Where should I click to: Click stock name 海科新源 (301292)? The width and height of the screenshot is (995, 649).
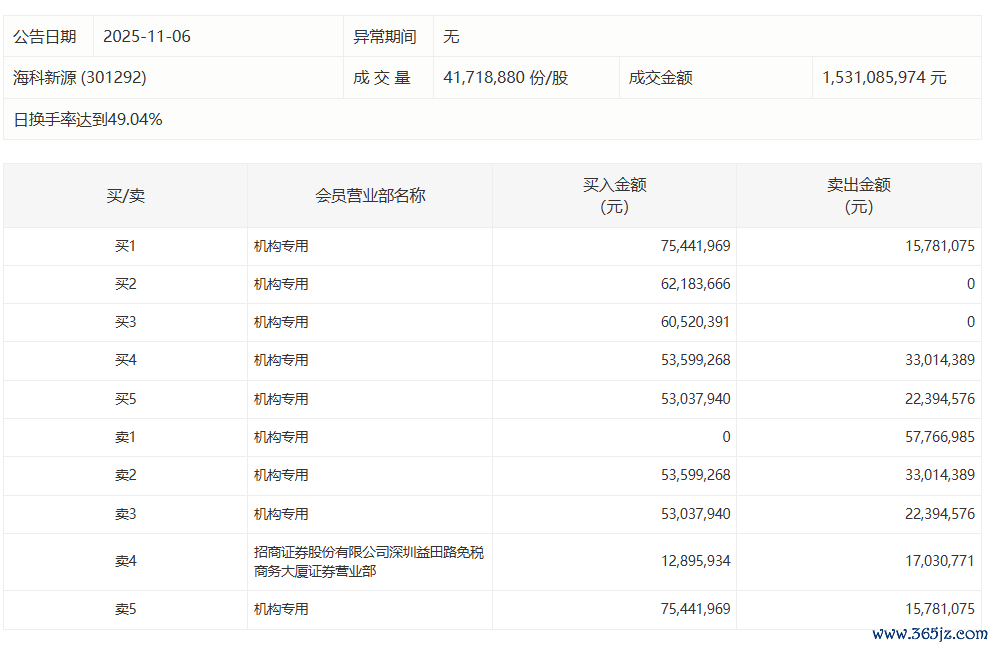(x=79, y=77)
